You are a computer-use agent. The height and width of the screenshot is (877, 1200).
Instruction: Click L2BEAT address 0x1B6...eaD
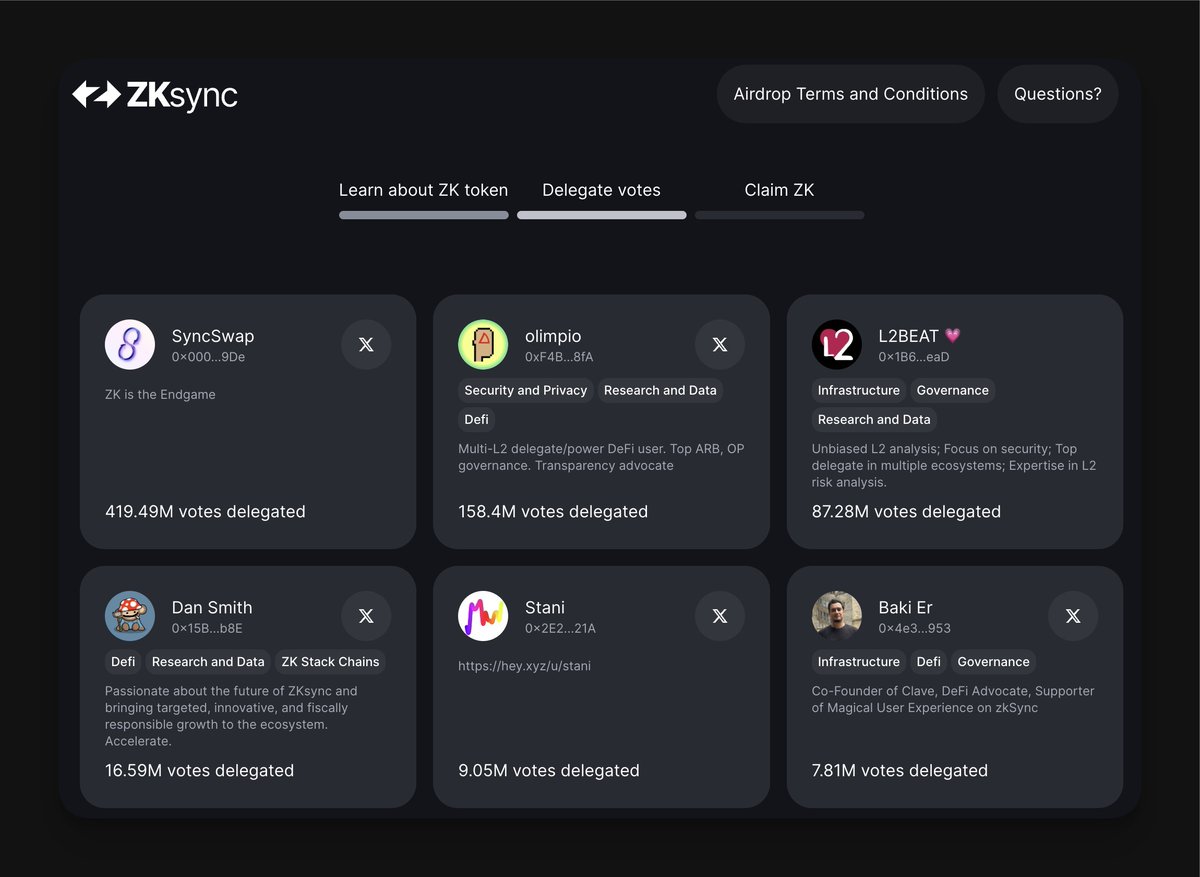[914, 357]
